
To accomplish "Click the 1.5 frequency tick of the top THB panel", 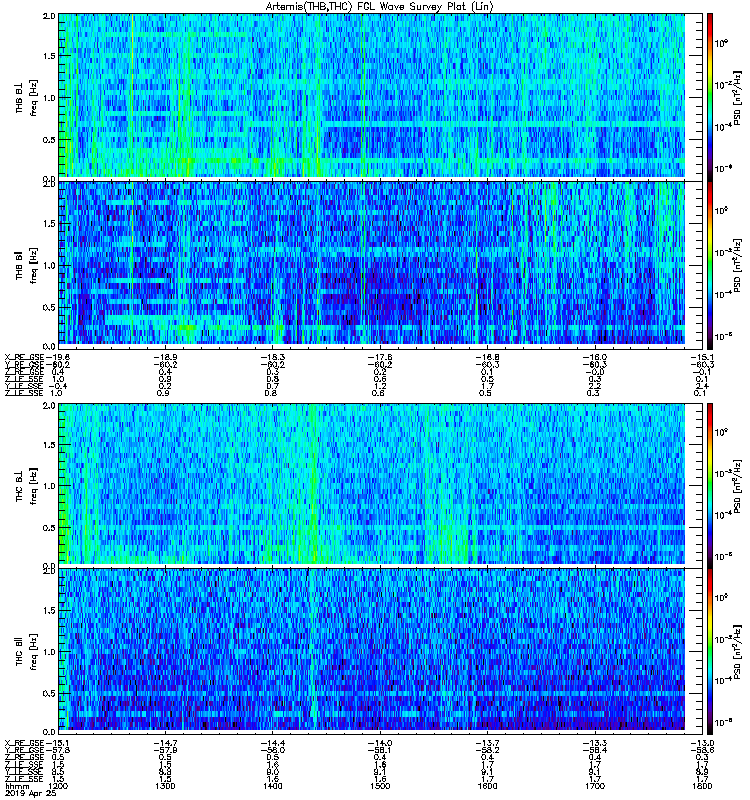I will pyautogui.click(x=49, y=56).
